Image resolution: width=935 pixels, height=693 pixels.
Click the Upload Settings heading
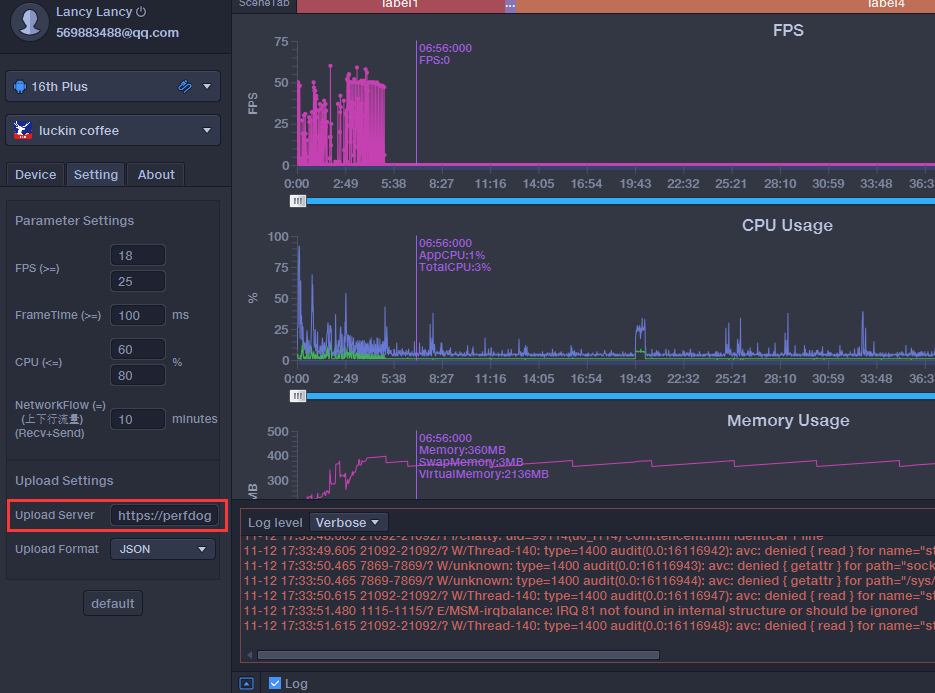(64, 481)
